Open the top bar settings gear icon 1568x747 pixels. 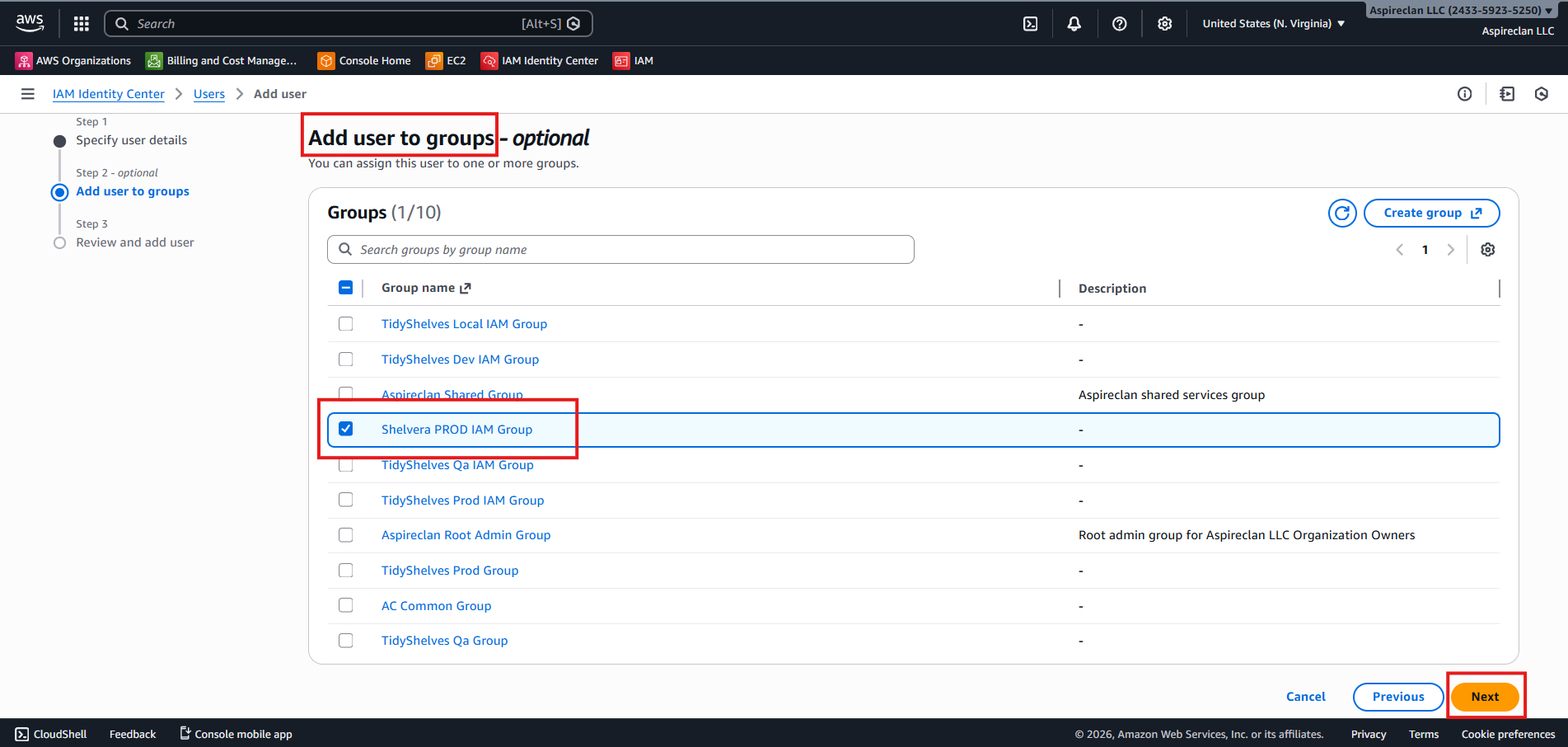(x=1164, y=24)
